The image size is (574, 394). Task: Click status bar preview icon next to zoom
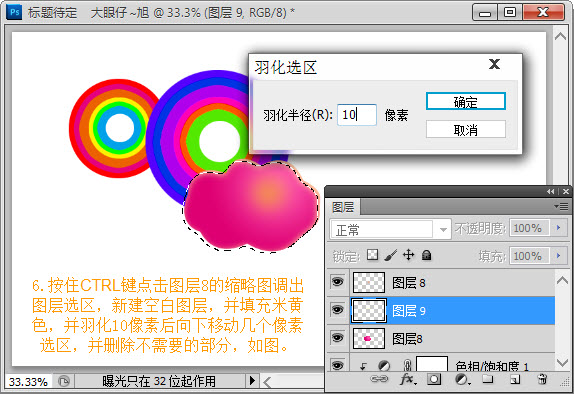[x=64, y=382]
